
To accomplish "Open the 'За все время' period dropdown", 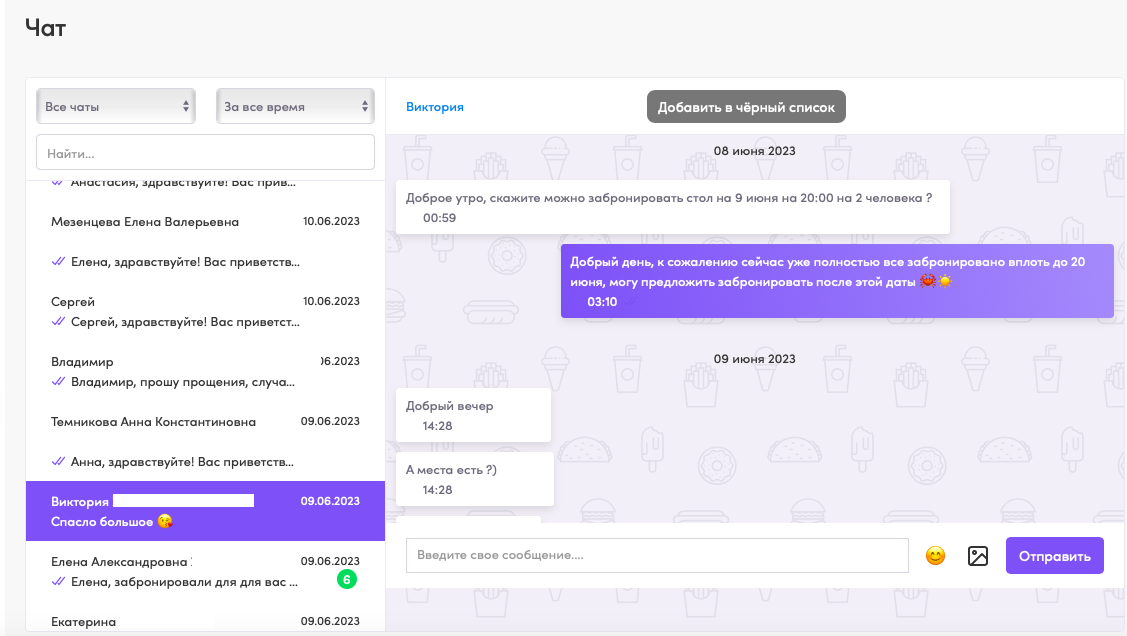I will (x=295, y=106).
